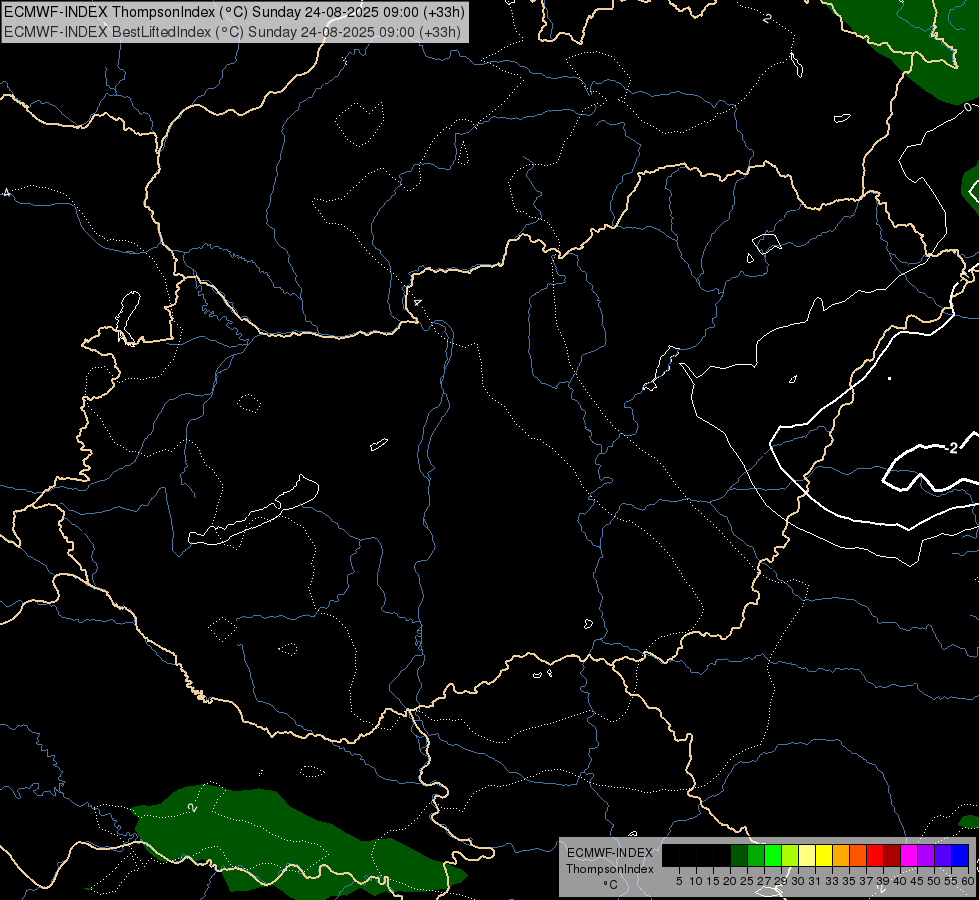979x900 pixels.
Task: Click the legend tick value '5'
Action: click(x=679, y=881)
